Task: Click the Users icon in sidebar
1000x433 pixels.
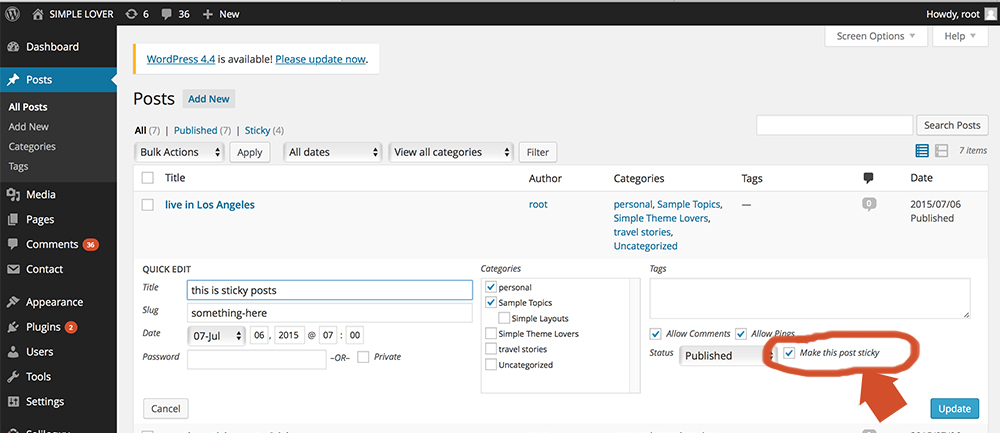Action: pos(13,352)
